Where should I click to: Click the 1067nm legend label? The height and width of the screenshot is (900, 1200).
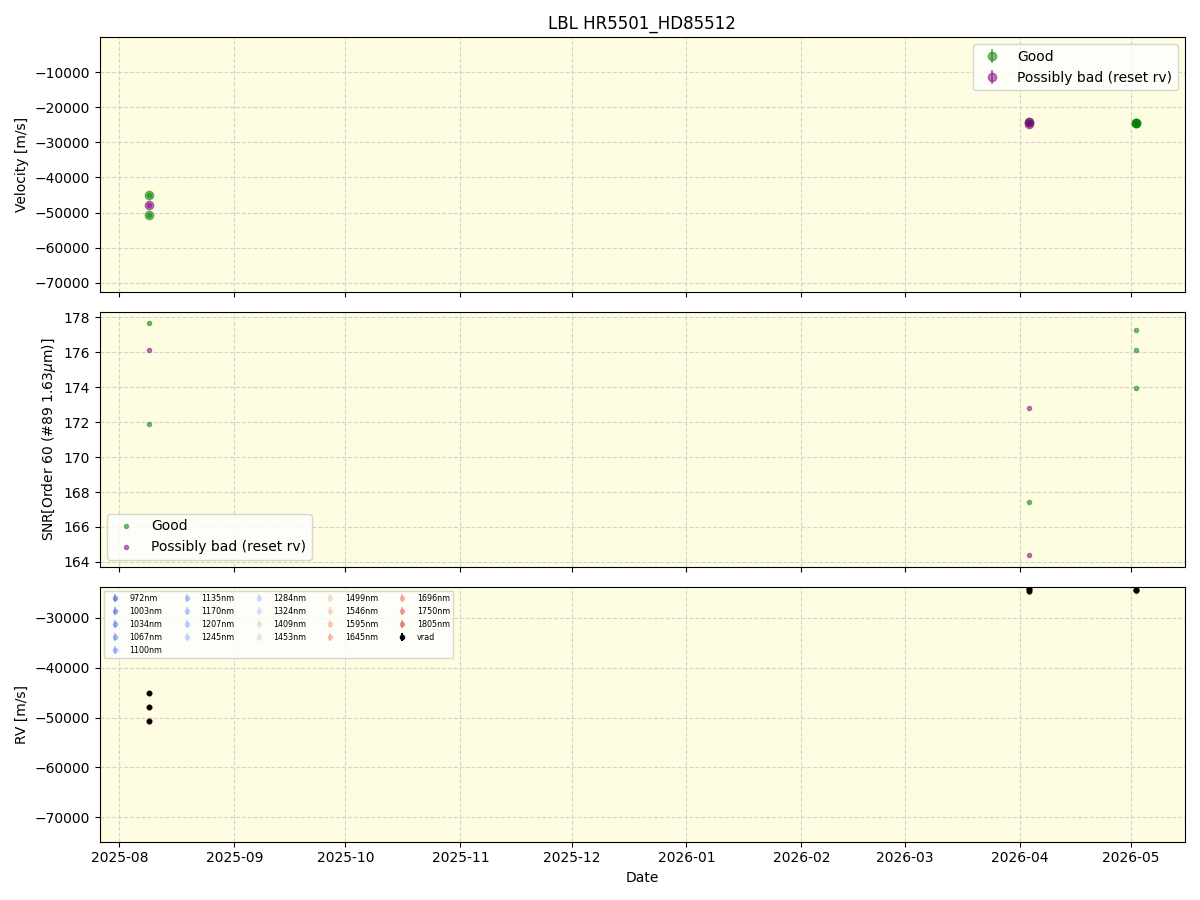(145, 637)
